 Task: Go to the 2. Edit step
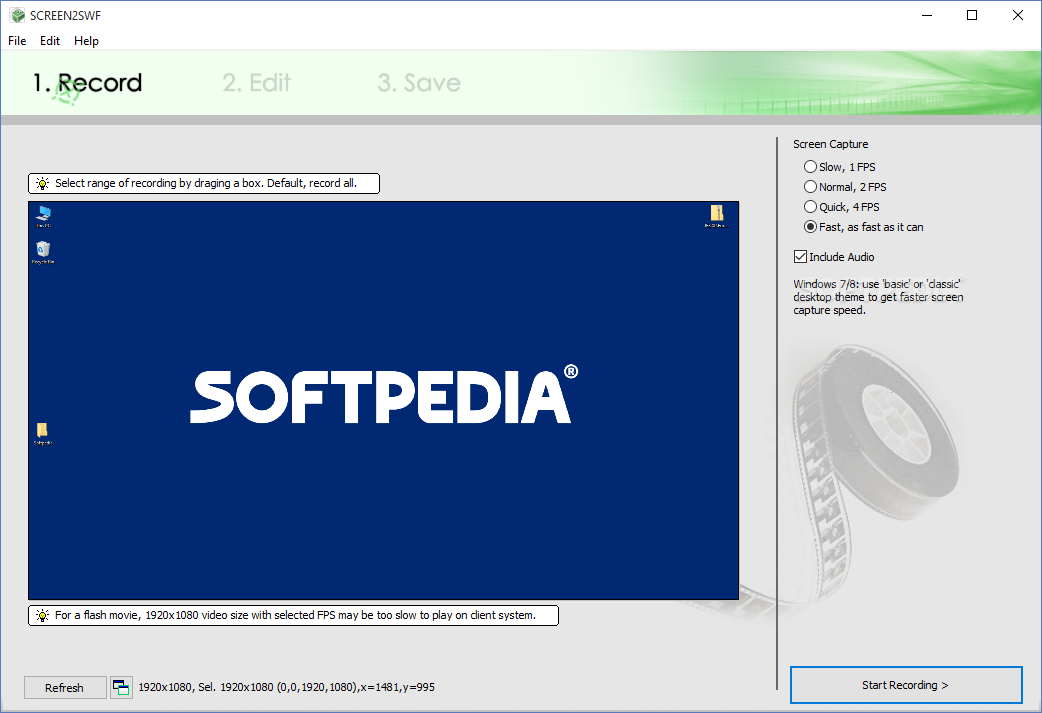(257, 83)
